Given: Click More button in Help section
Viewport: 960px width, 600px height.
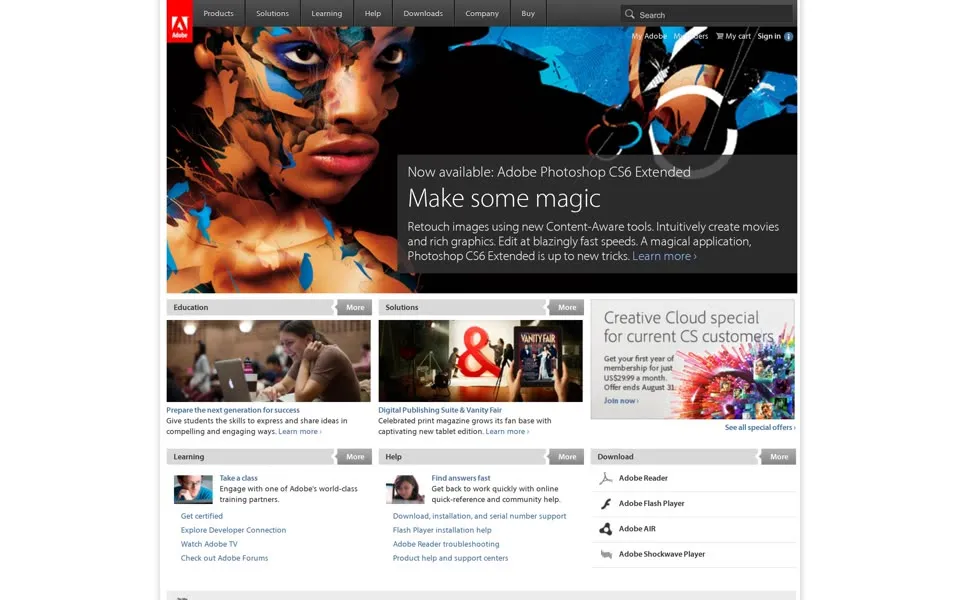Looking at the screenshot, I should pos(566,457).
